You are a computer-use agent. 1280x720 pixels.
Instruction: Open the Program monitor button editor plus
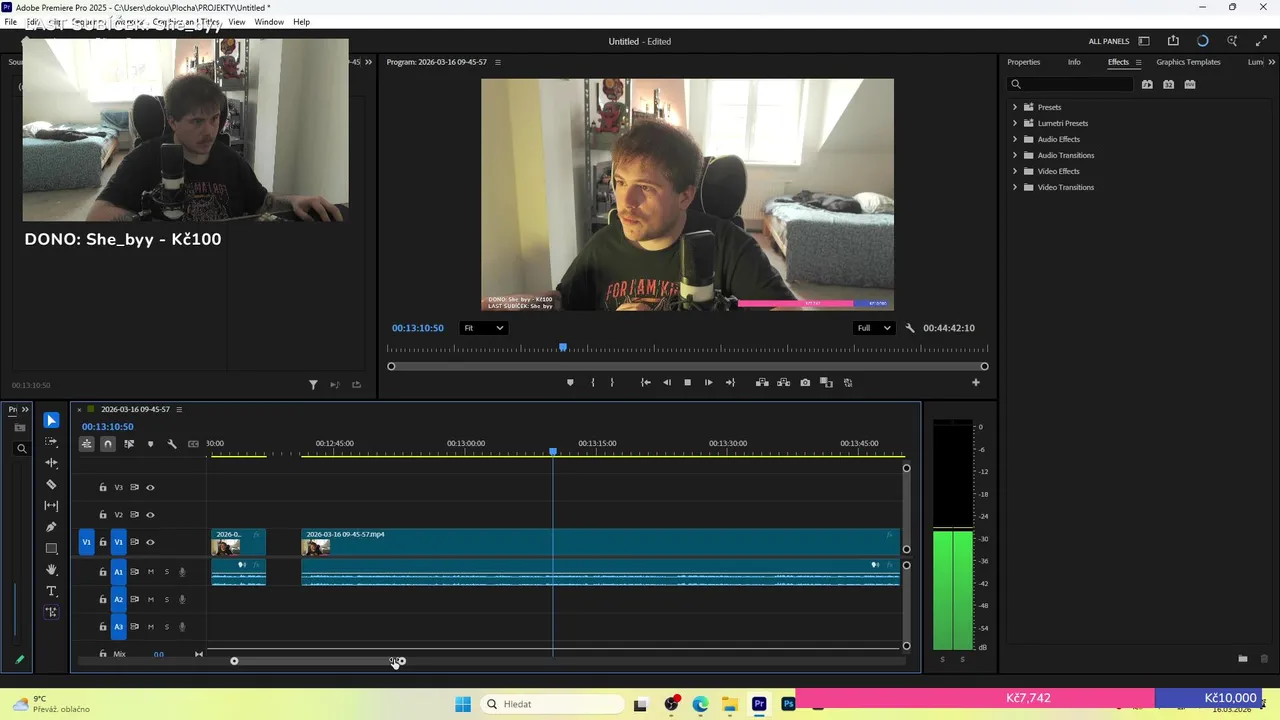976,382
